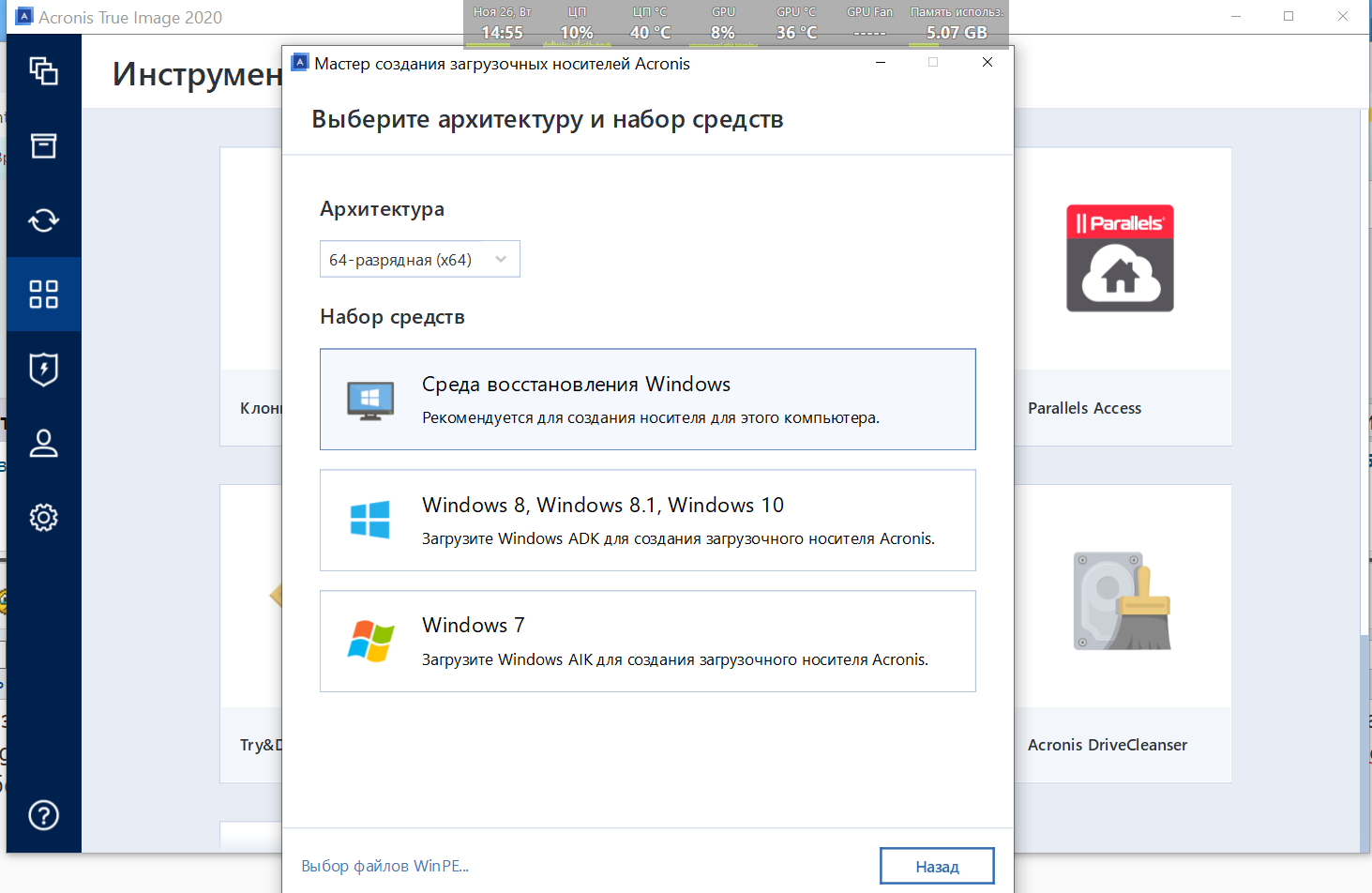Go to the Sync section icon

click(x=43, y=220)
